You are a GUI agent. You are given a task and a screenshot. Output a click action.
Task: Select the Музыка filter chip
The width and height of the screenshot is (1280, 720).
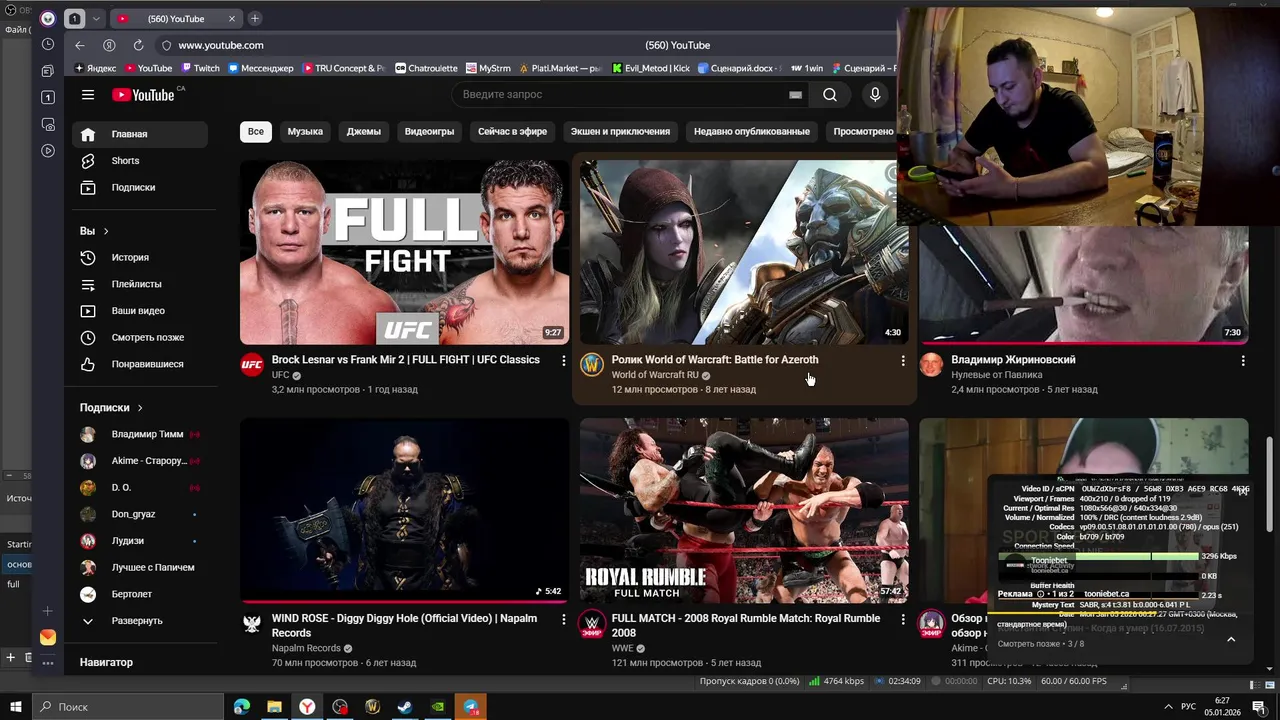[305, 132]
